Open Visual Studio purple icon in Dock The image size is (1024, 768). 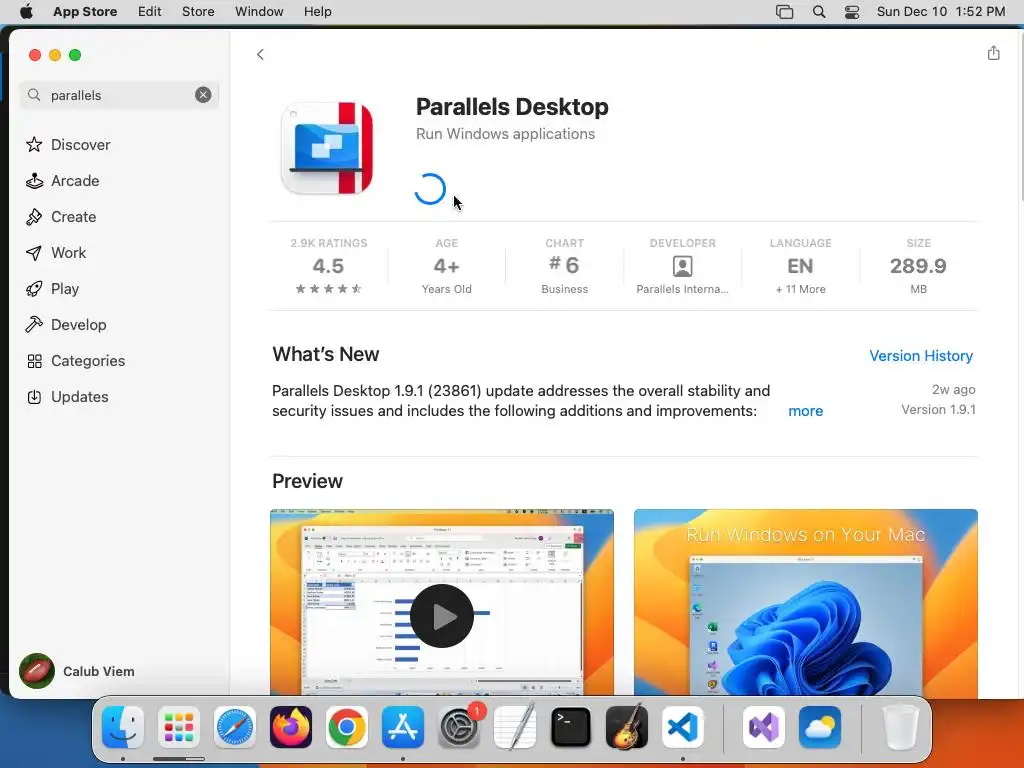point(763,727)
